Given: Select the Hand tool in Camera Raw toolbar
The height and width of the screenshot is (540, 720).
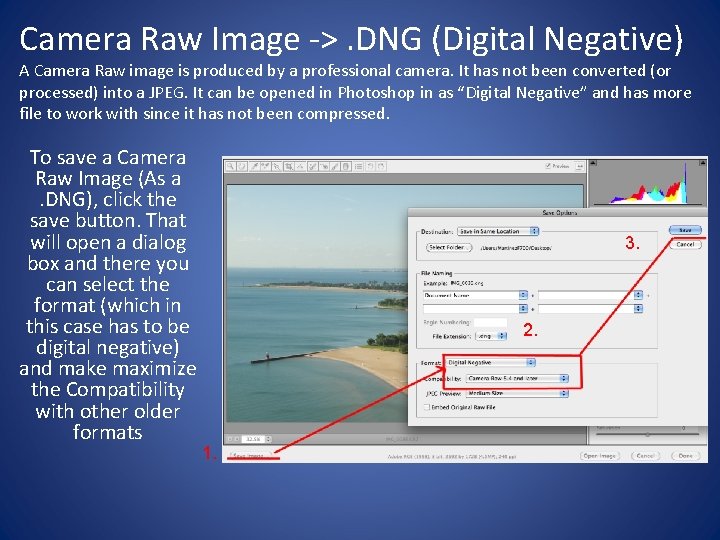Looking at the screenshot, I should click(x=242, y=166).
